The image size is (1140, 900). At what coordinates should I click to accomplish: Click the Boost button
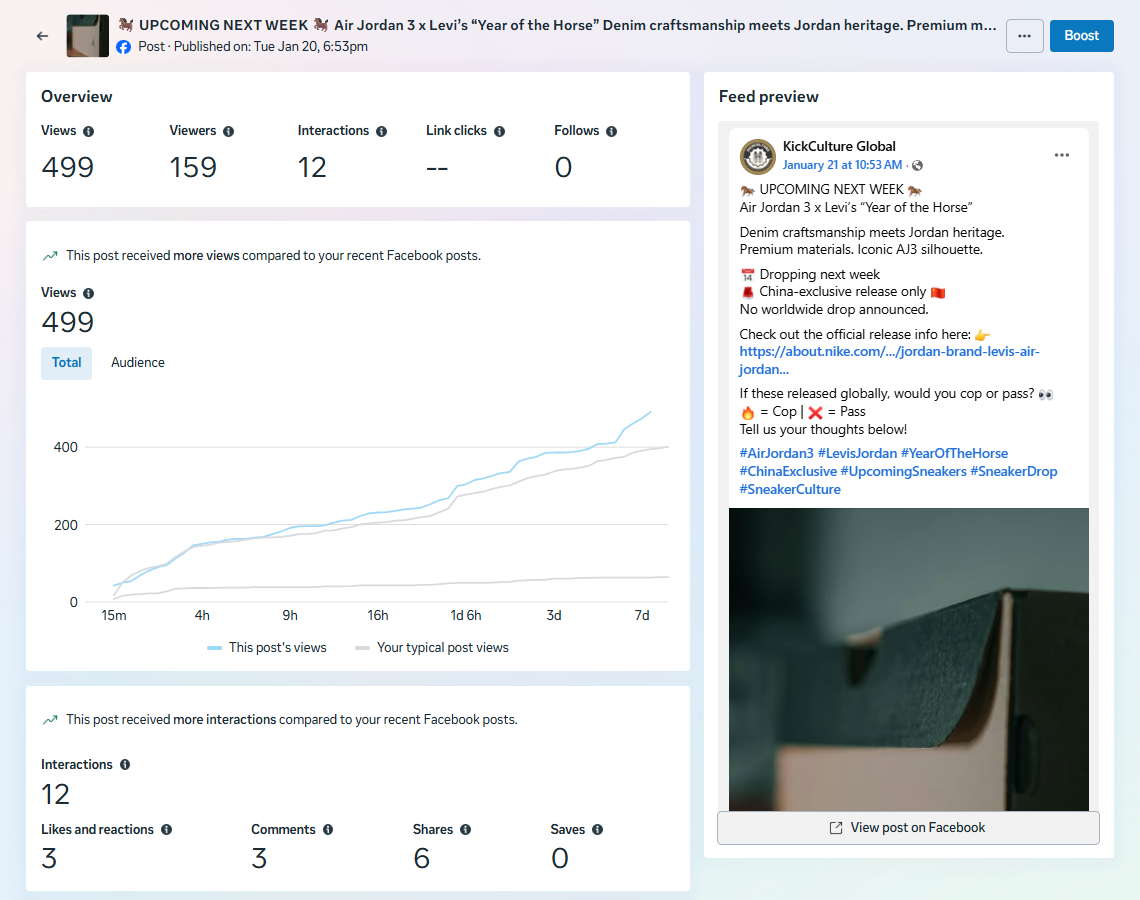pyautogui.click(x=1081, y=36)
